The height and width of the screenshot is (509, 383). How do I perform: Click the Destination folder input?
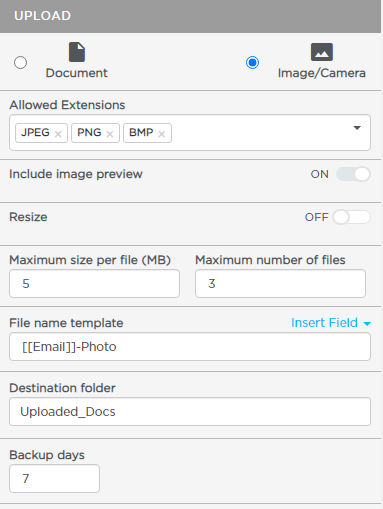pos(190,412)
